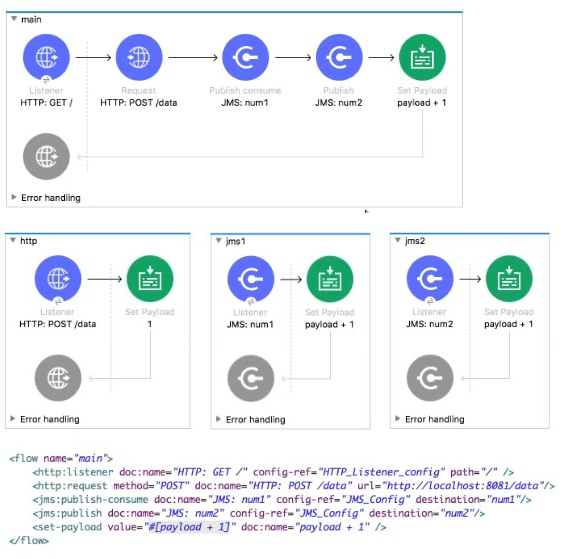Screen dimensions: 574x559
Task: Click the gray JMS response icon in jms1 flow
Action: (x=250, y=379)
